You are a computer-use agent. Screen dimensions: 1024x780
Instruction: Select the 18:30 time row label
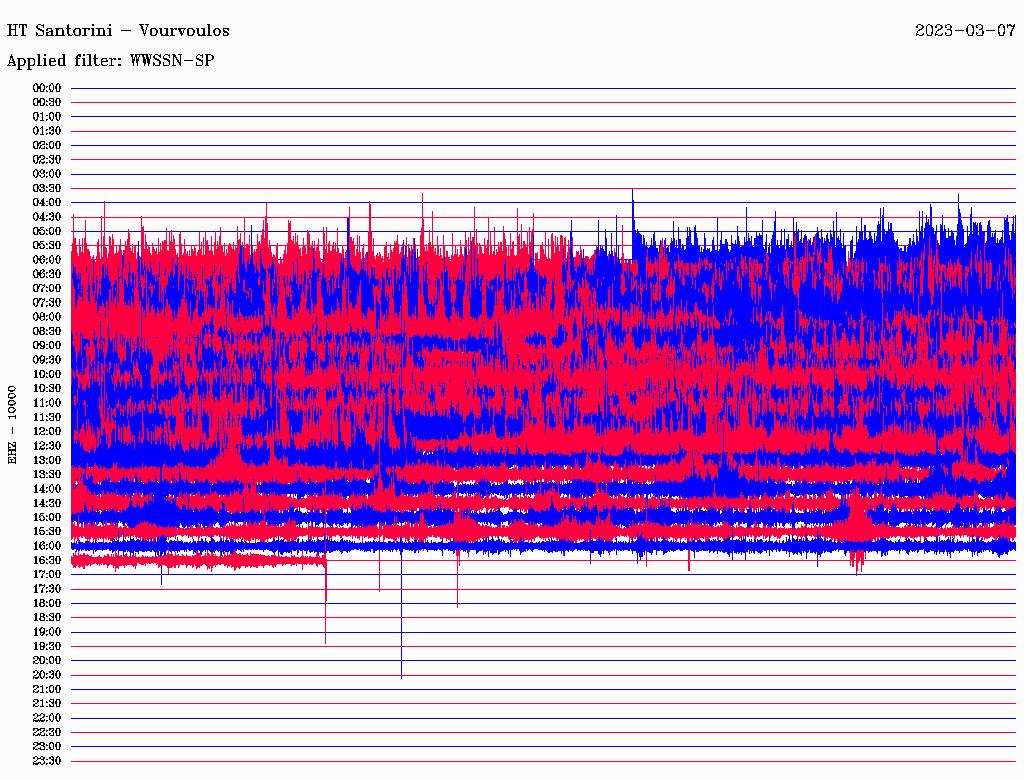(47, 617)
